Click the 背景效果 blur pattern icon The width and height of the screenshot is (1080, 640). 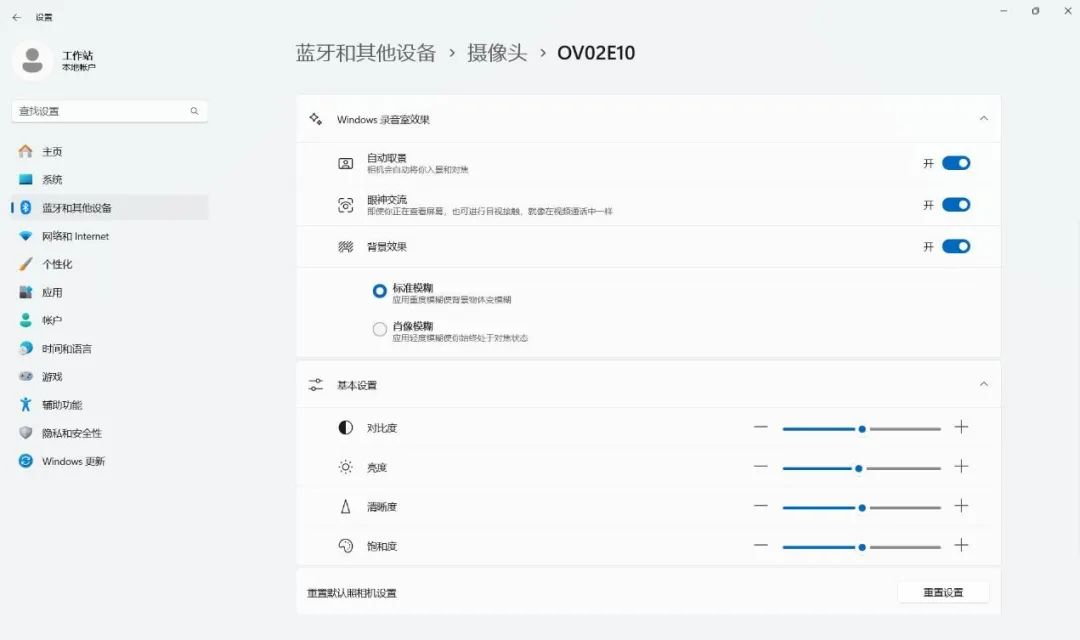tap(346, 247)
